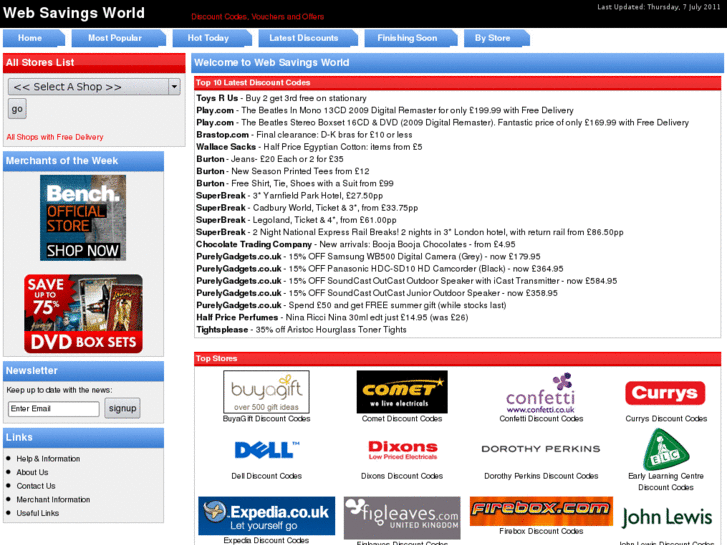Open Dorothy Perkins Discount Codes link
727x545 pixels.
541,476
